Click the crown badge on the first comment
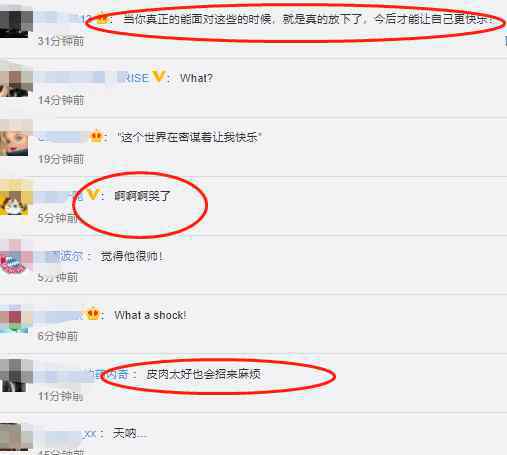507x455 pixels. [x=102, y=19]
